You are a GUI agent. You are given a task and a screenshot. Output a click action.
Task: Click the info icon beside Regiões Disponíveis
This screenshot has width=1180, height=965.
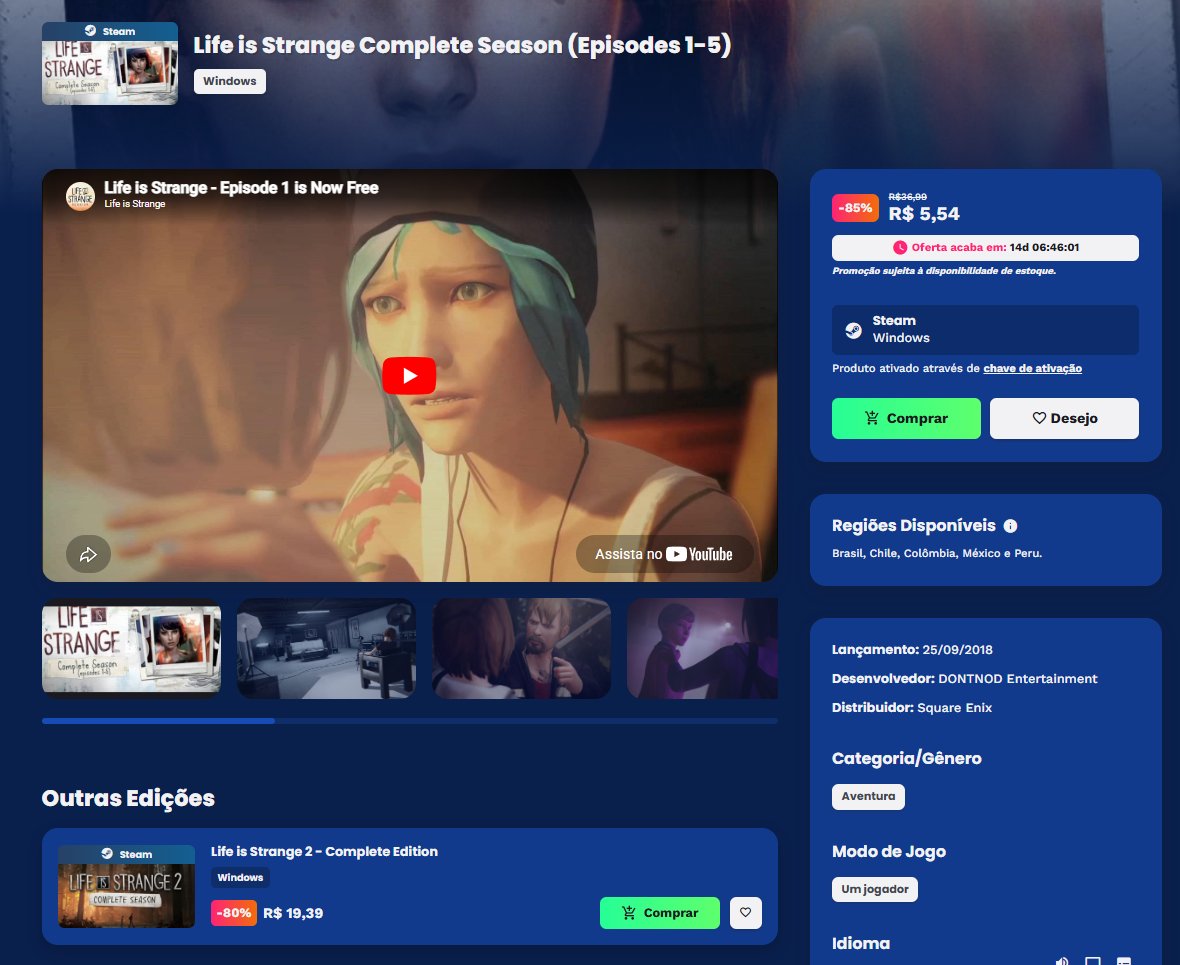(x=1011, y=526)
